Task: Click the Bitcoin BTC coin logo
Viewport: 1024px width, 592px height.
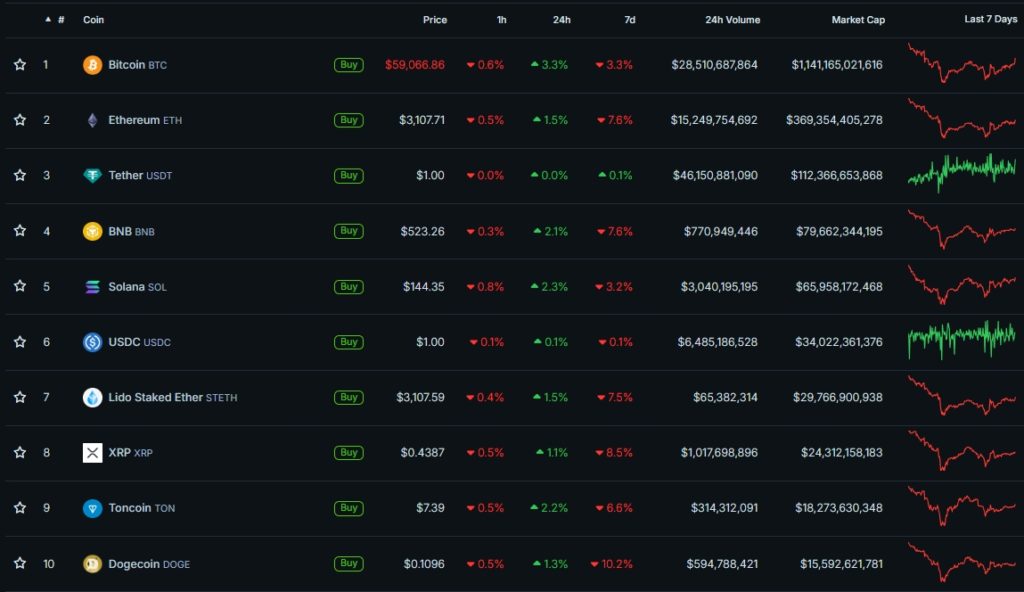Action: tap(91, 64)
